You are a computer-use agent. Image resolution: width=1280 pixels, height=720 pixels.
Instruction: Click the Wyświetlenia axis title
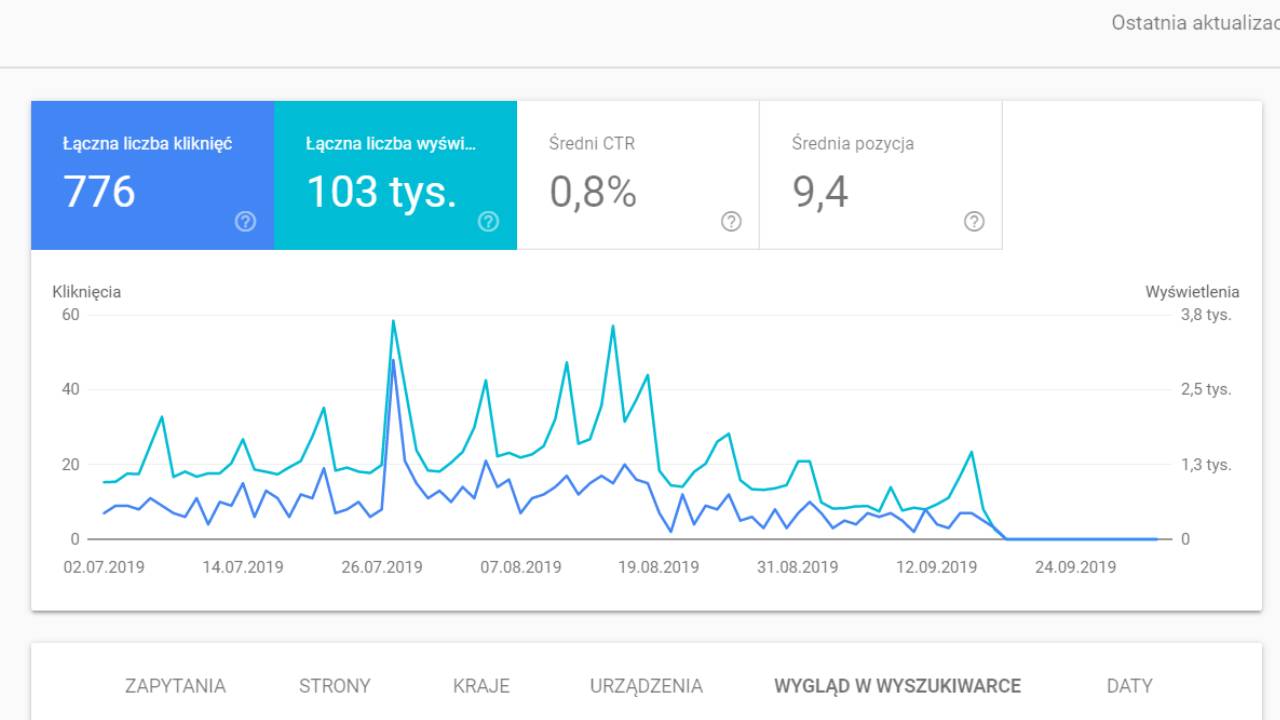tap(1192, 292)
